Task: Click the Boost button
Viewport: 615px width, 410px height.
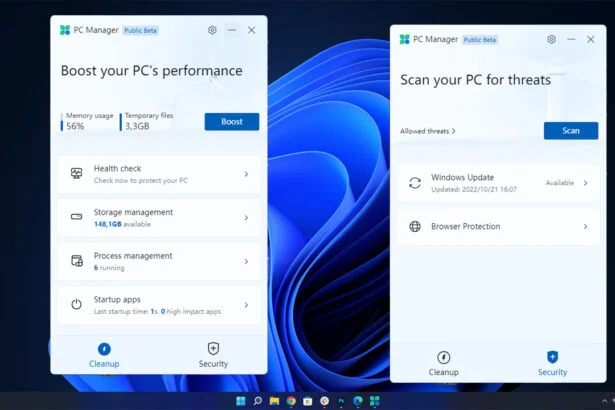Action: (232, 122)
